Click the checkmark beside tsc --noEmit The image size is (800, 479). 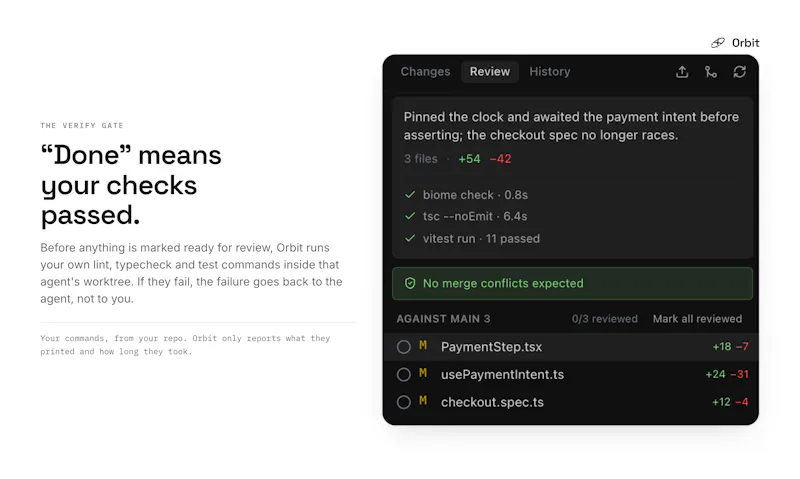(410, 216)
